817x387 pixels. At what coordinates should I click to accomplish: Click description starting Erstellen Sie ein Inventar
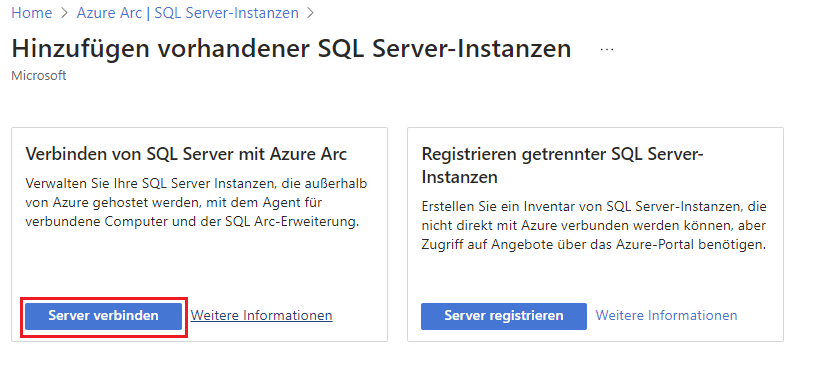click(594, 226)
